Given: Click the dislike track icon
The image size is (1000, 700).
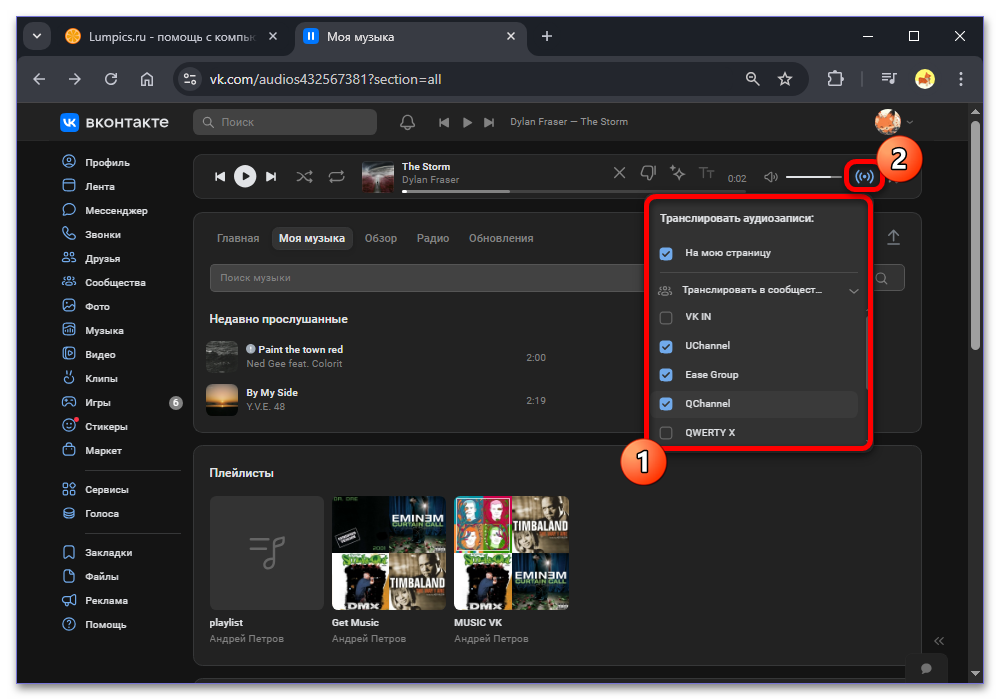Looking at the screenshot, I should tap(648, 173).
